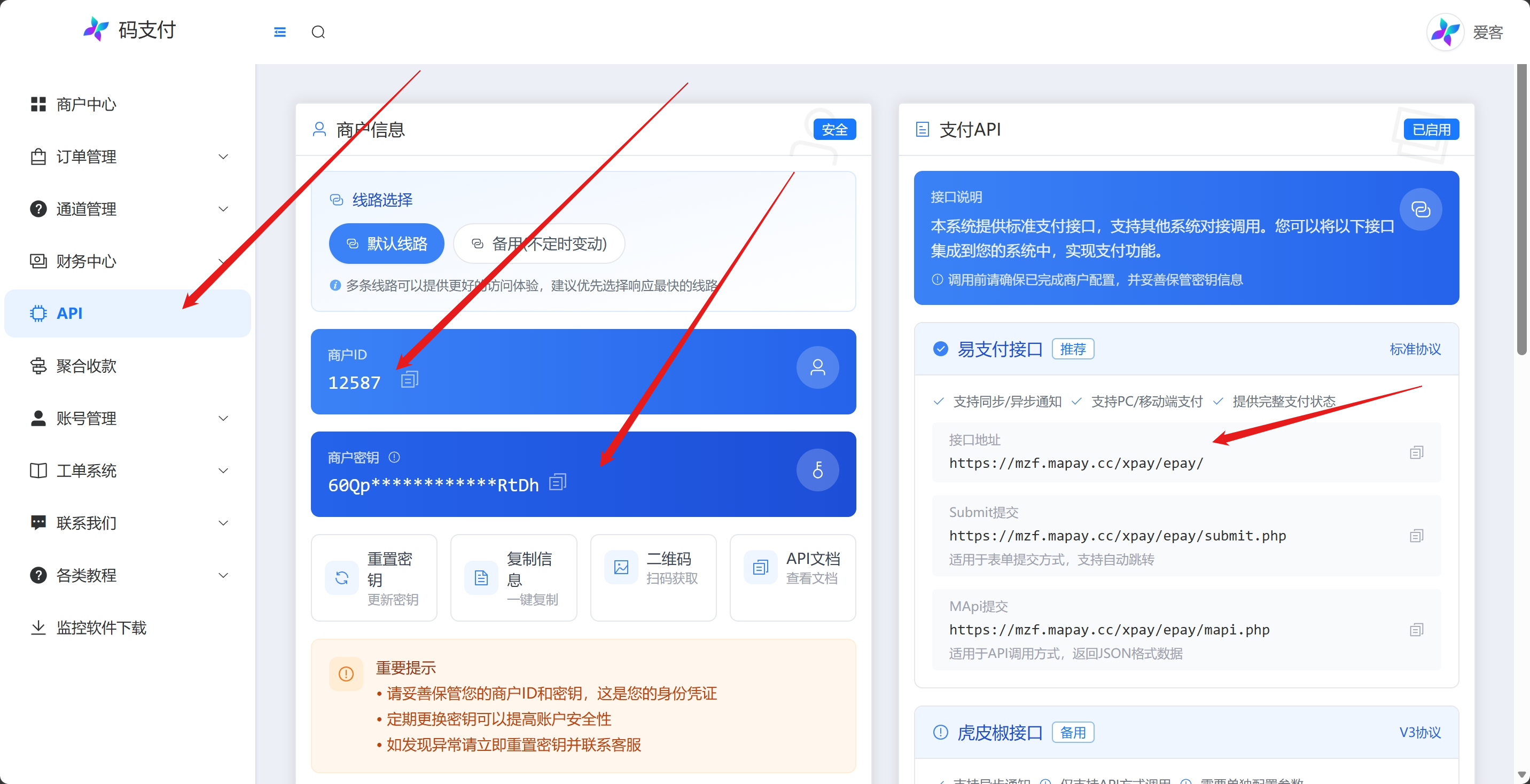Select the 默认线路 route option
Screen dimensions: 1530x784
point(387,244)
